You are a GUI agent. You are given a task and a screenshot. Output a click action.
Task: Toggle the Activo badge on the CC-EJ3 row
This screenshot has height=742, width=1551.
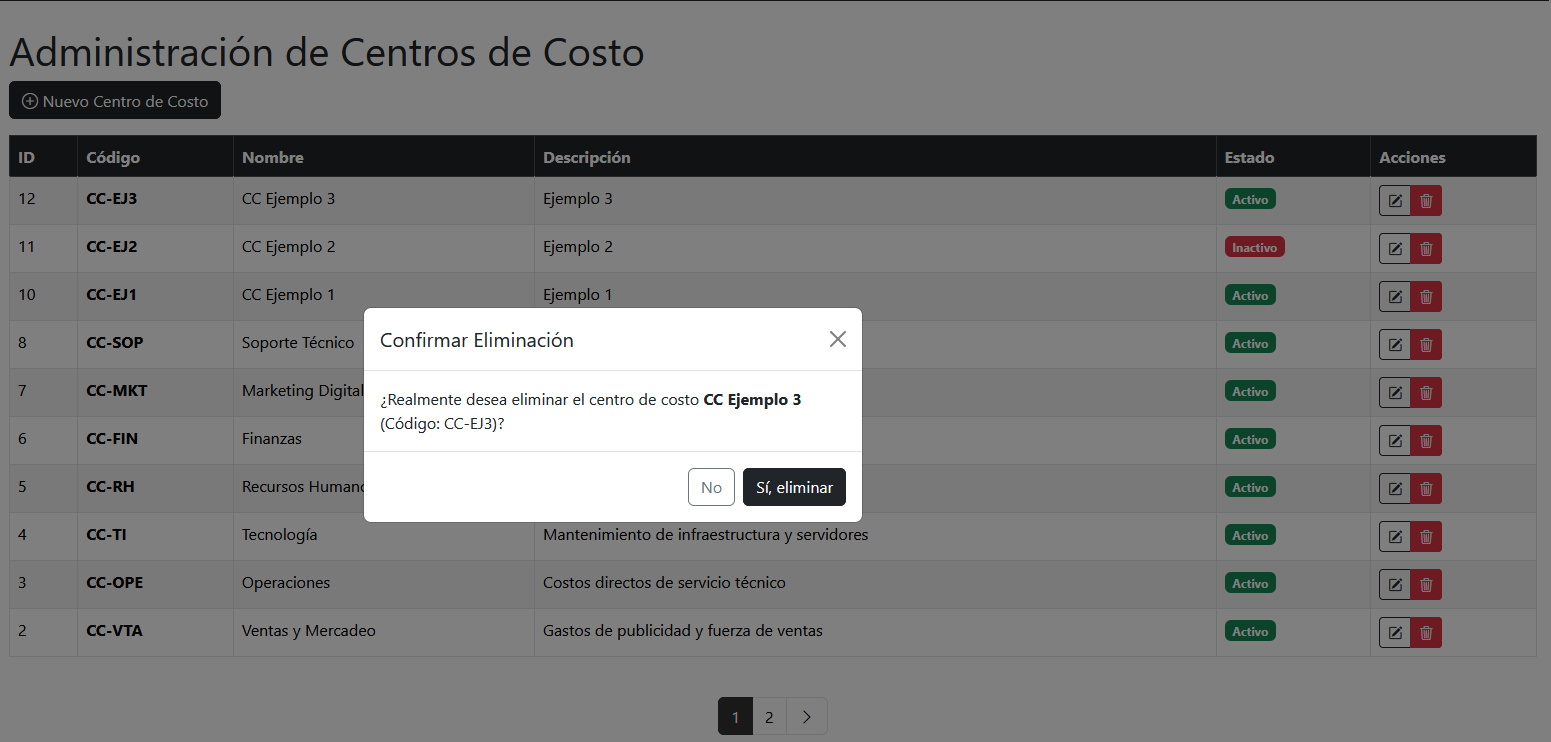coord(1249,199)
